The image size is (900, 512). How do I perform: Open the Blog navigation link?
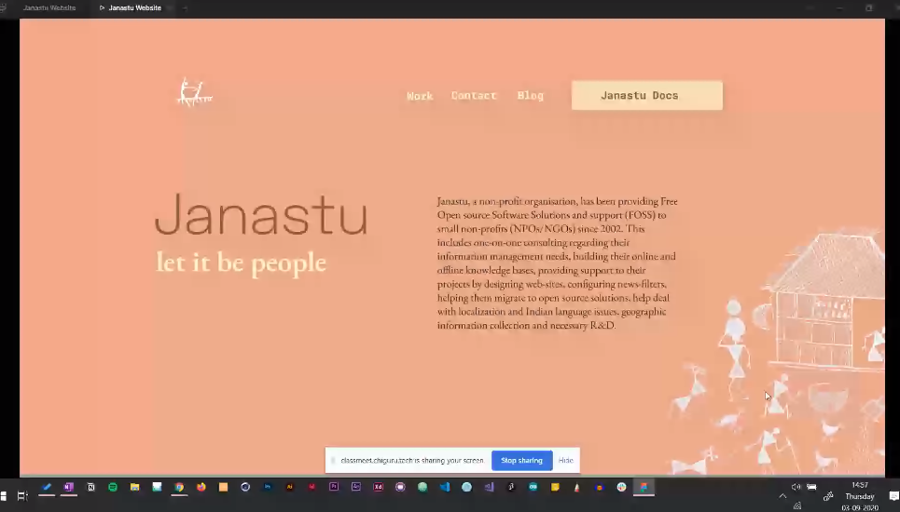[530, 96]
